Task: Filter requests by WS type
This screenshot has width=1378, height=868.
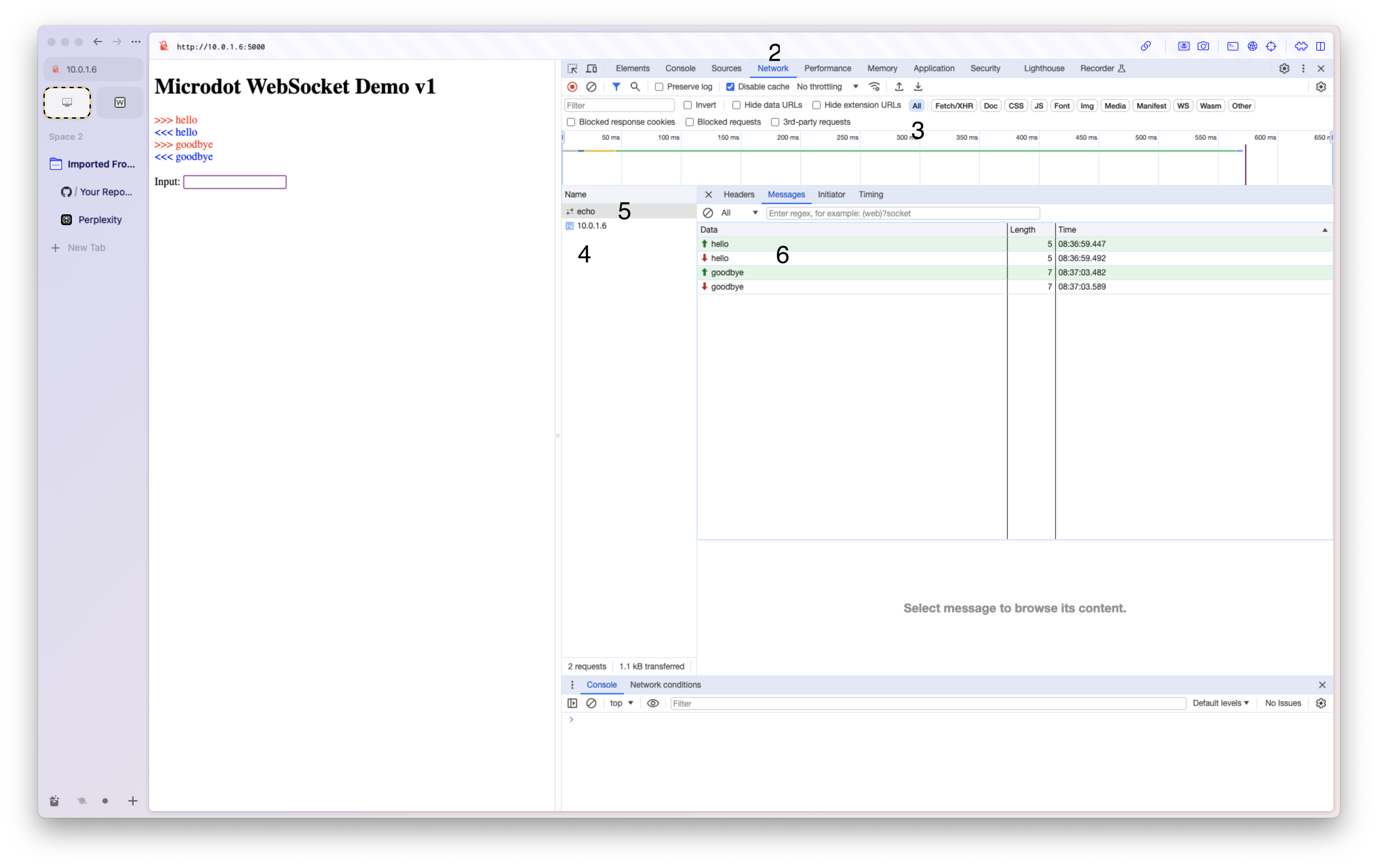Action: [x=1182, y=106]
